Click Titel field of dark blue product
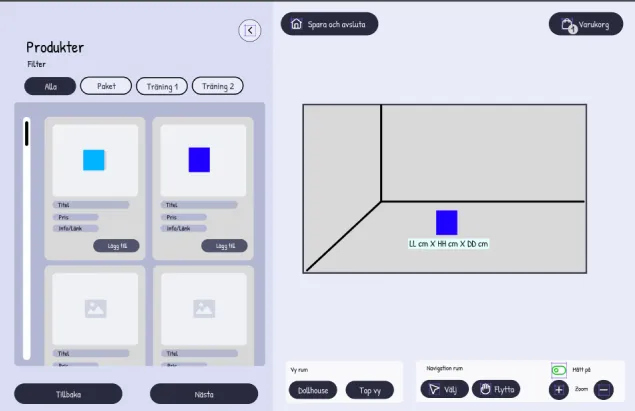 point(199,205)
